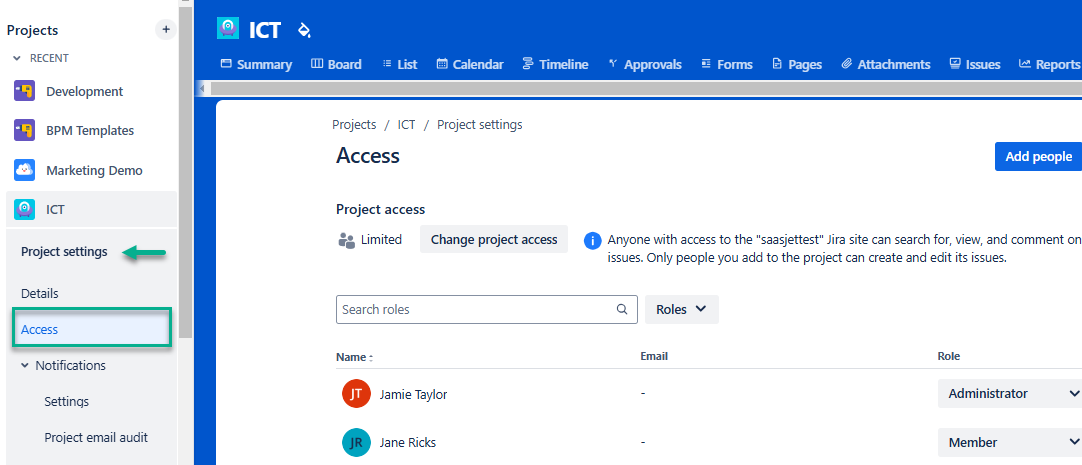Collapse the Notifications section
This screenshot has width=1082, height=465.
25,366
